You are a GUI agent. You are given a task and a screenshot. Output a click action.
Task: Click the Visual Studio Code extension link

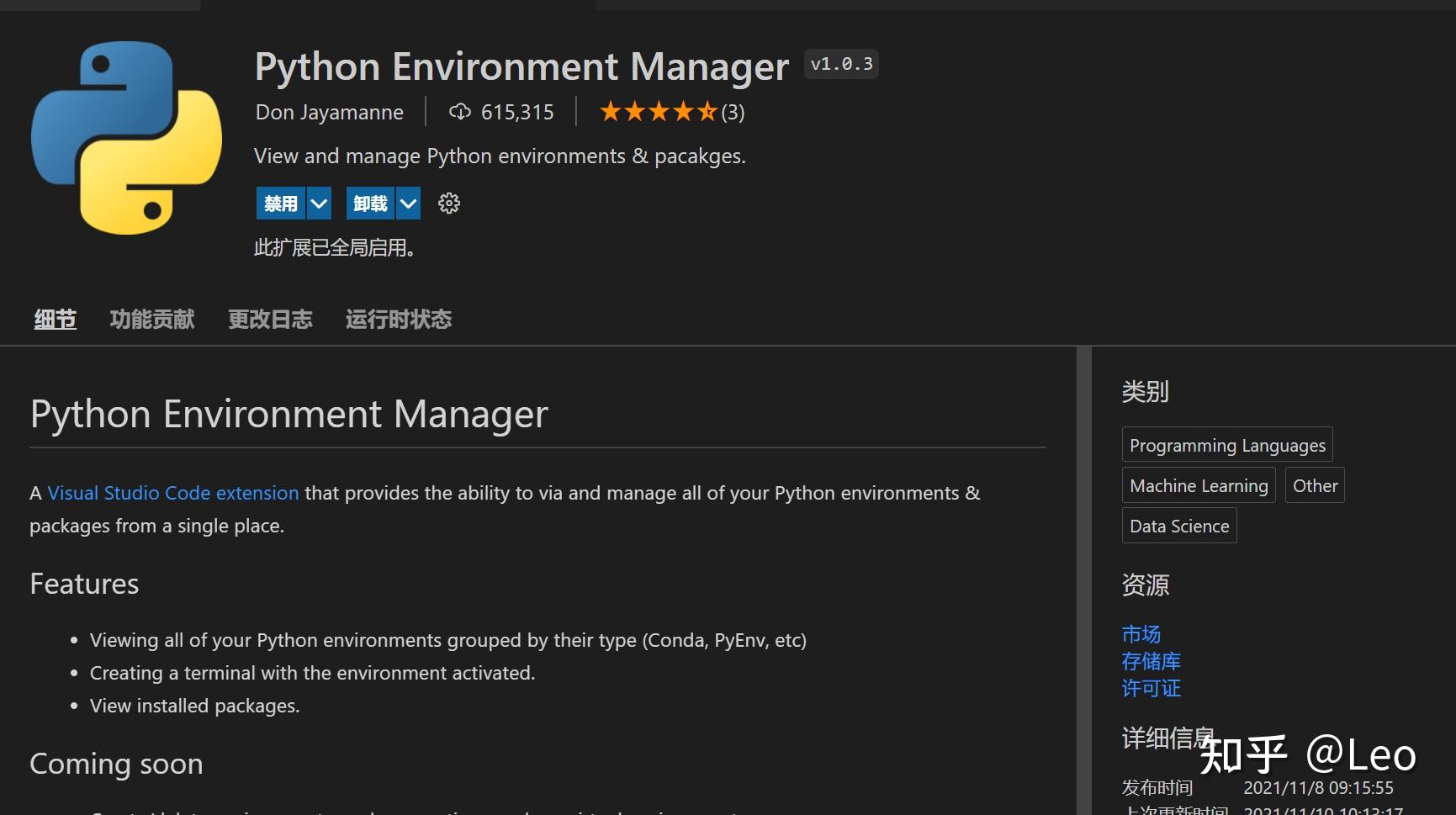coord(172,493)
